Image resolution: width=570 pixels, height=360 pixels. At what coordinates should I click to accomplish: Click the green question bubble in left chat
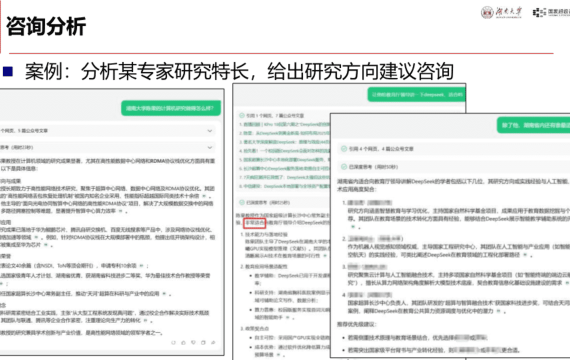click(171, 108)
